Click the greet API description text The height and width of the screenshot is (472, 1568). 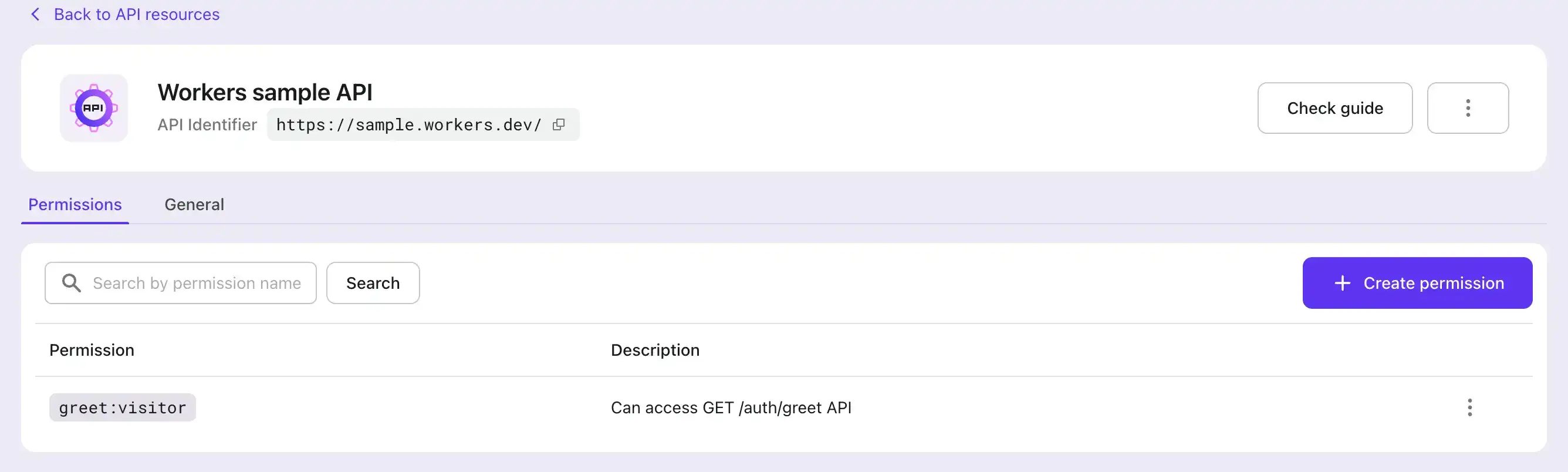(731, 407)
